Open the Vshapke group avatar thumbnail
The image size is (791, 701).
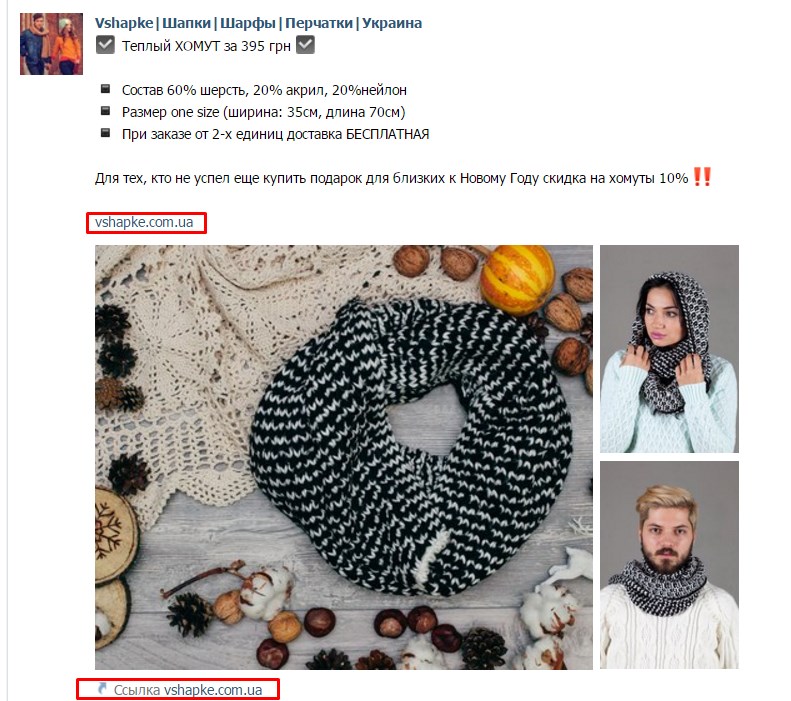click(51, 44)
